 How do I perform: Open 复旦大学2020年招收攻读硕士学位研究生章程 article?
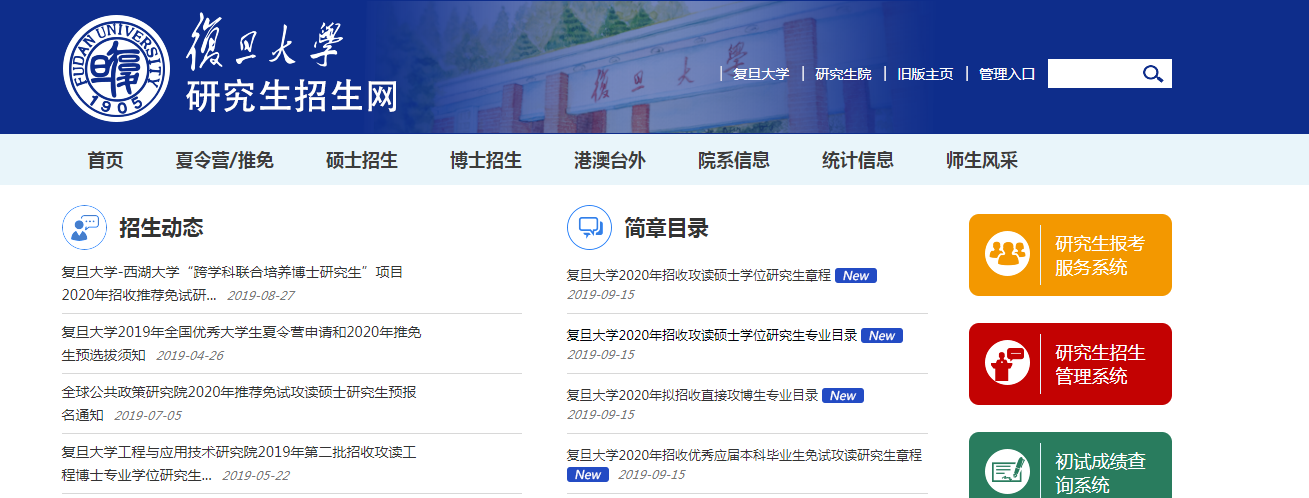pyautogui.click(x=698, y=275)
